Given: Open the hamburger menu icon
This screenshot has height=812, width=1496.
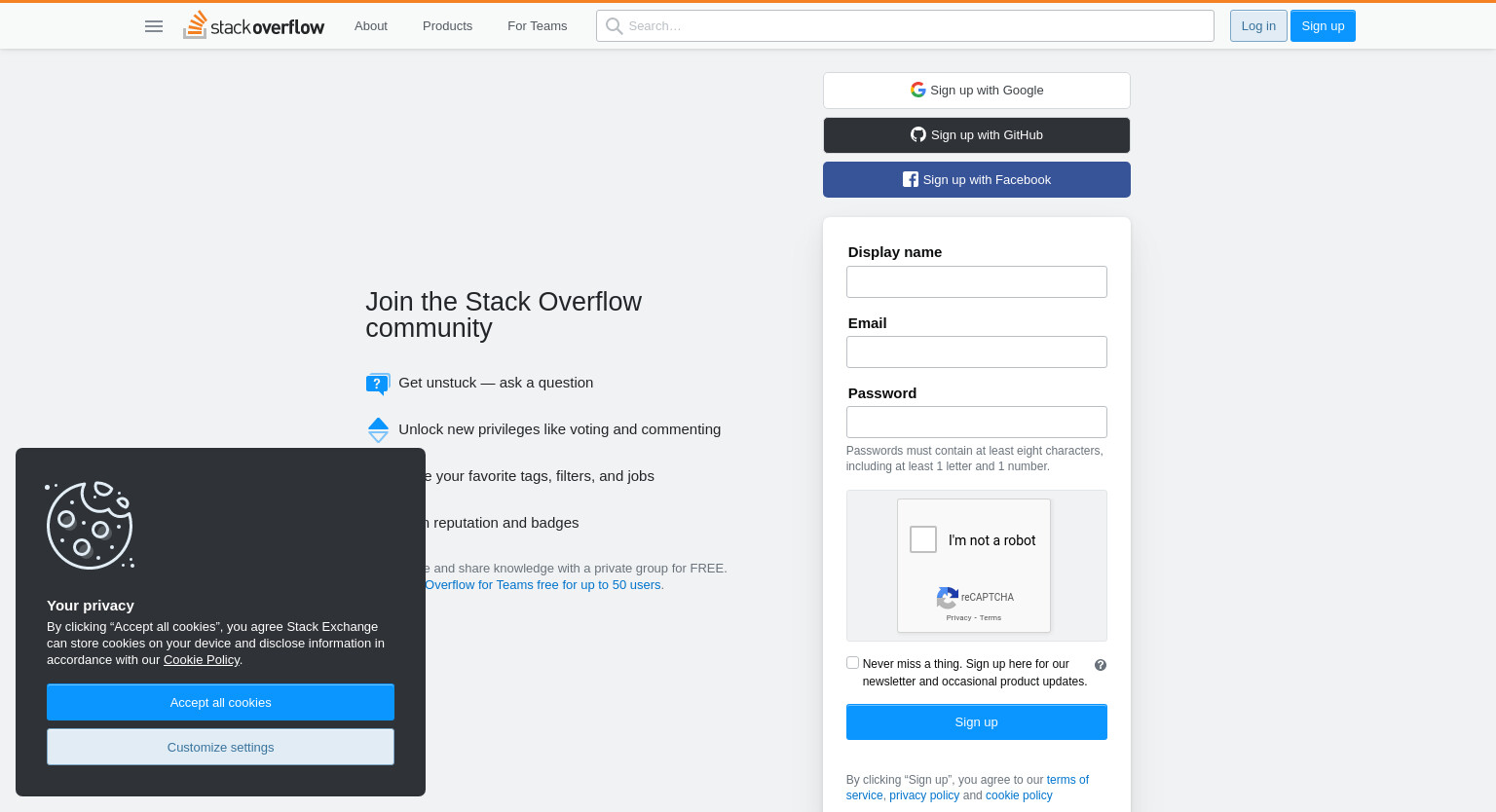Looking at the screenshot, I should (x=154, y=26).
